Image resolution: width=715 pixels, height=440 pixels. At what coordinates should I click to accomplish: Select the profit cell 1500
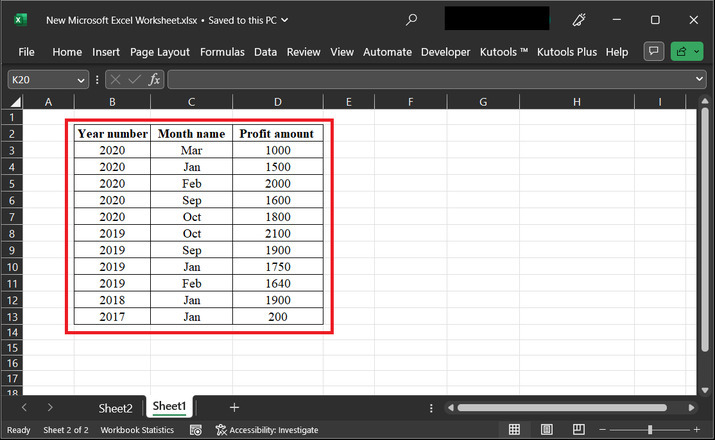278,167
